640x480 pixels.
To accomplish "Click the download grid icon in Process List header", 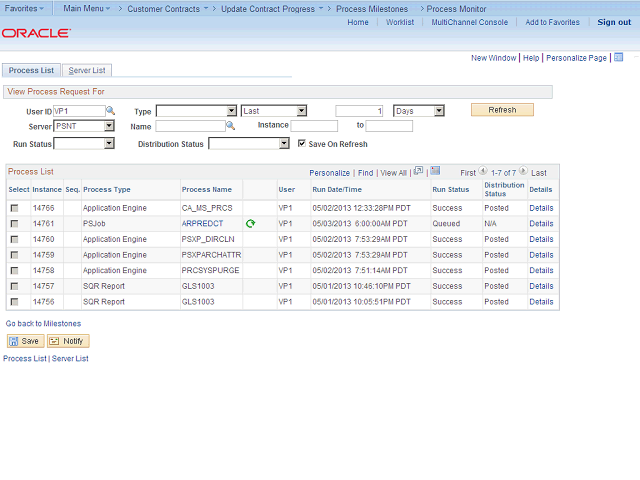I will click(435, 172).
